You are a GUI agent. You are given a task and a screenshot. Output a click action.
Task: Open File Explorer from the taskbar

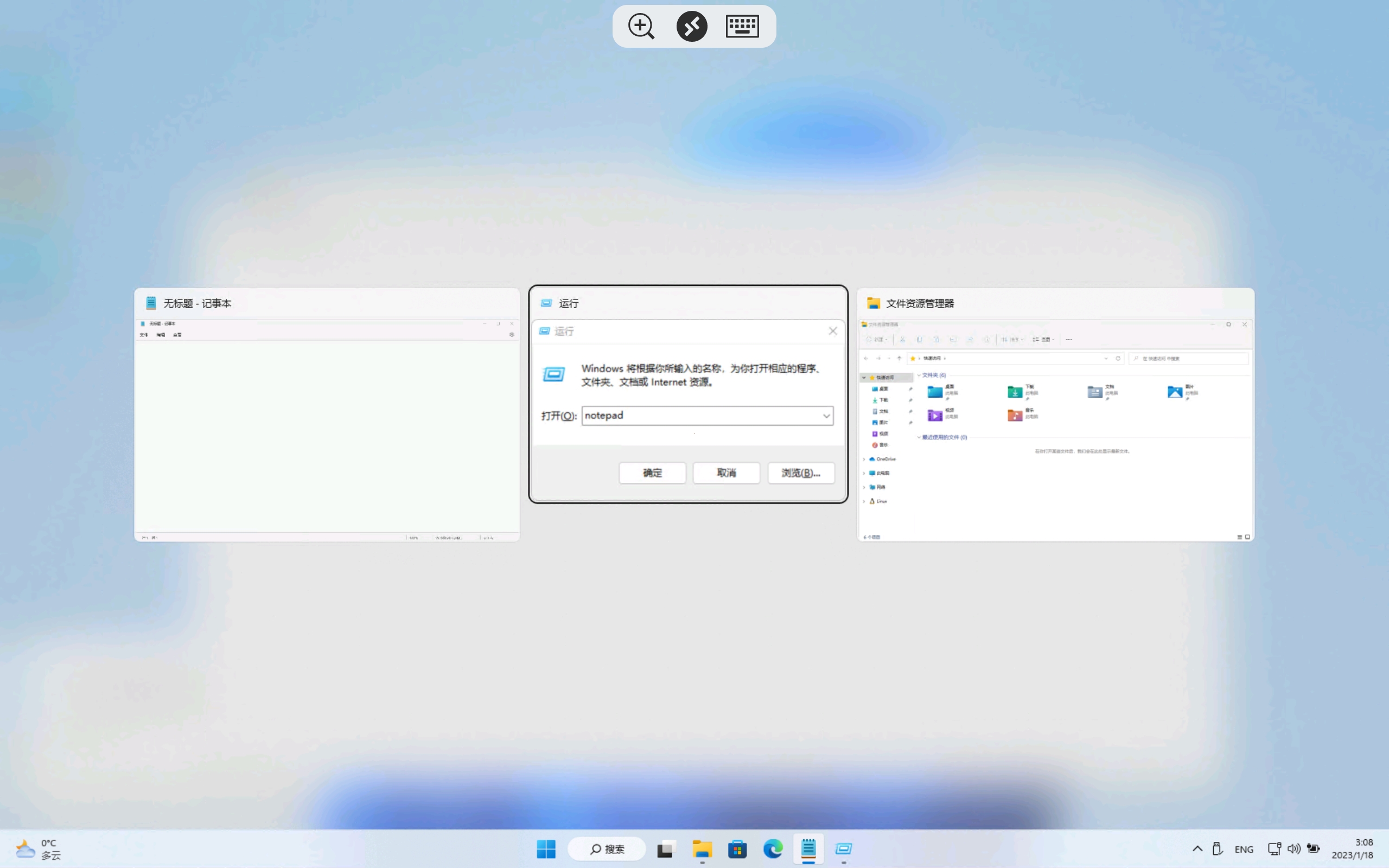[x=702, y=848]
